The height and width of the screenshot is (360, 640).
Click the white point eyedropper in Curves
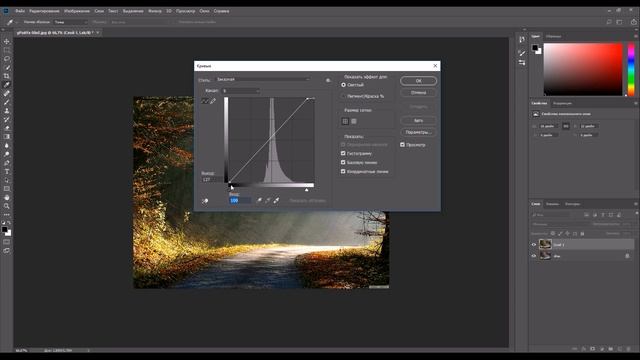277,200
